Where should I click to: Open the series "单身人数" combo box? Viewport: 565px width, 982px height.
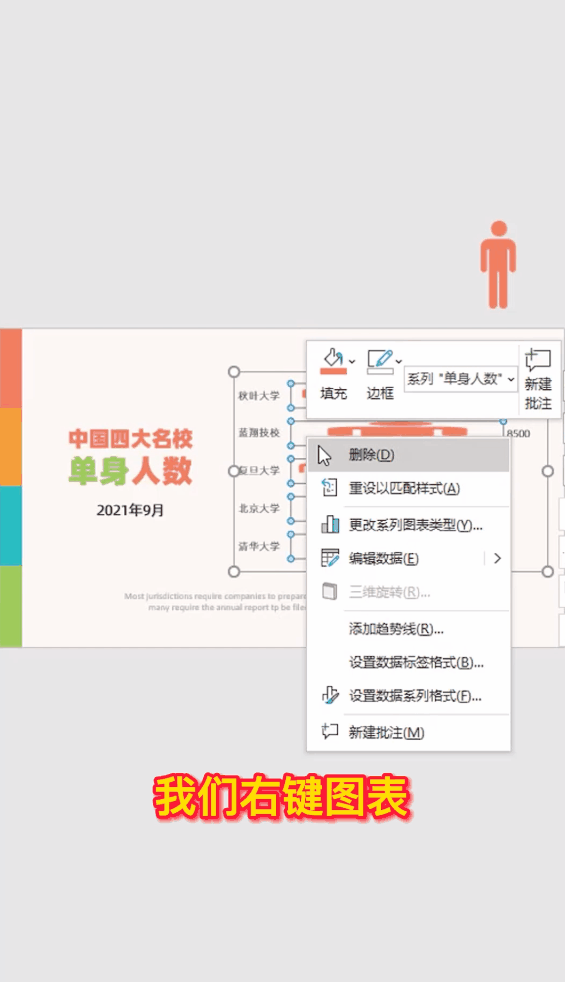[x=461, y=379]
